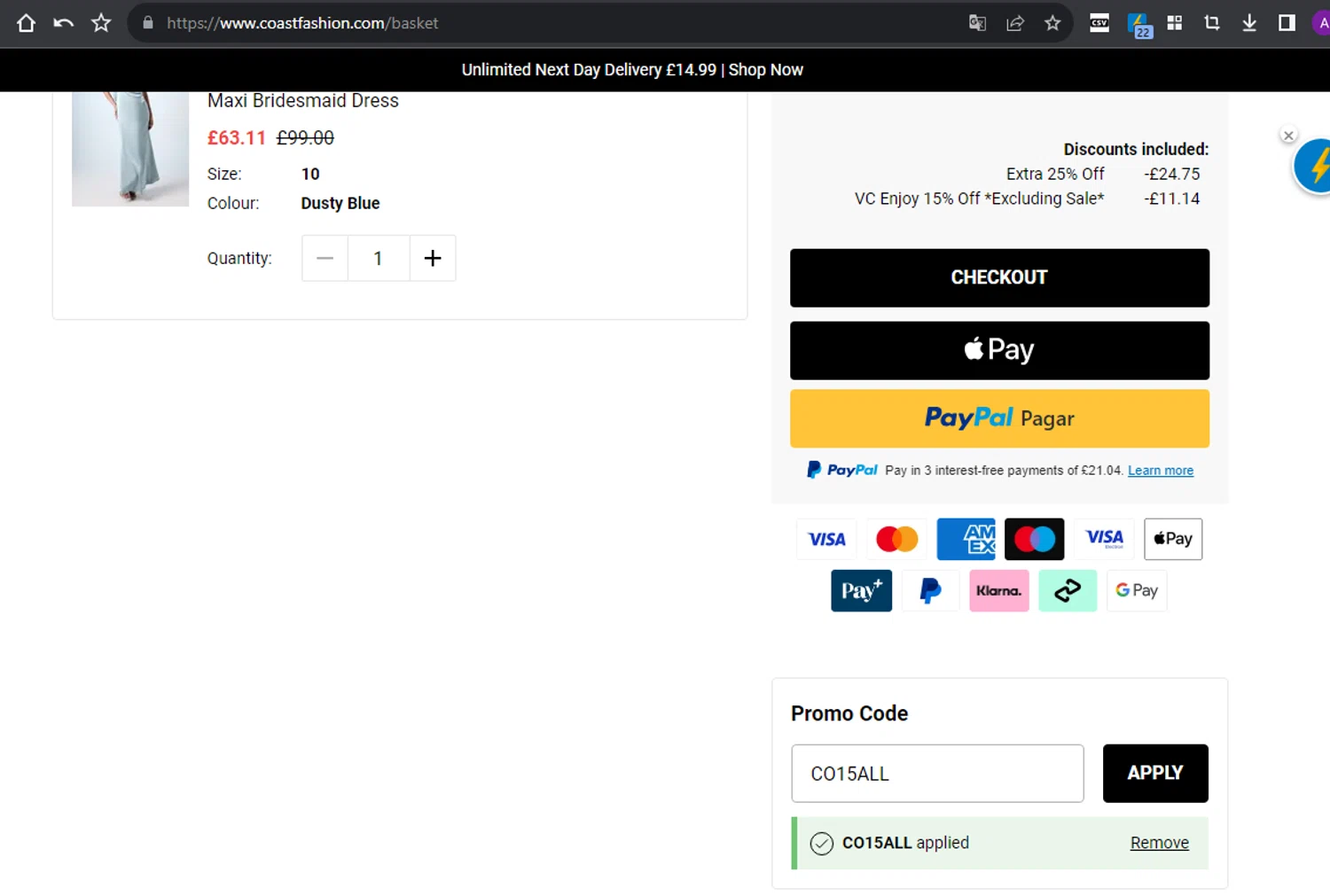Click the VC Enjoy 15% Off discount line
1330x896 pixels.
[980, 199]
